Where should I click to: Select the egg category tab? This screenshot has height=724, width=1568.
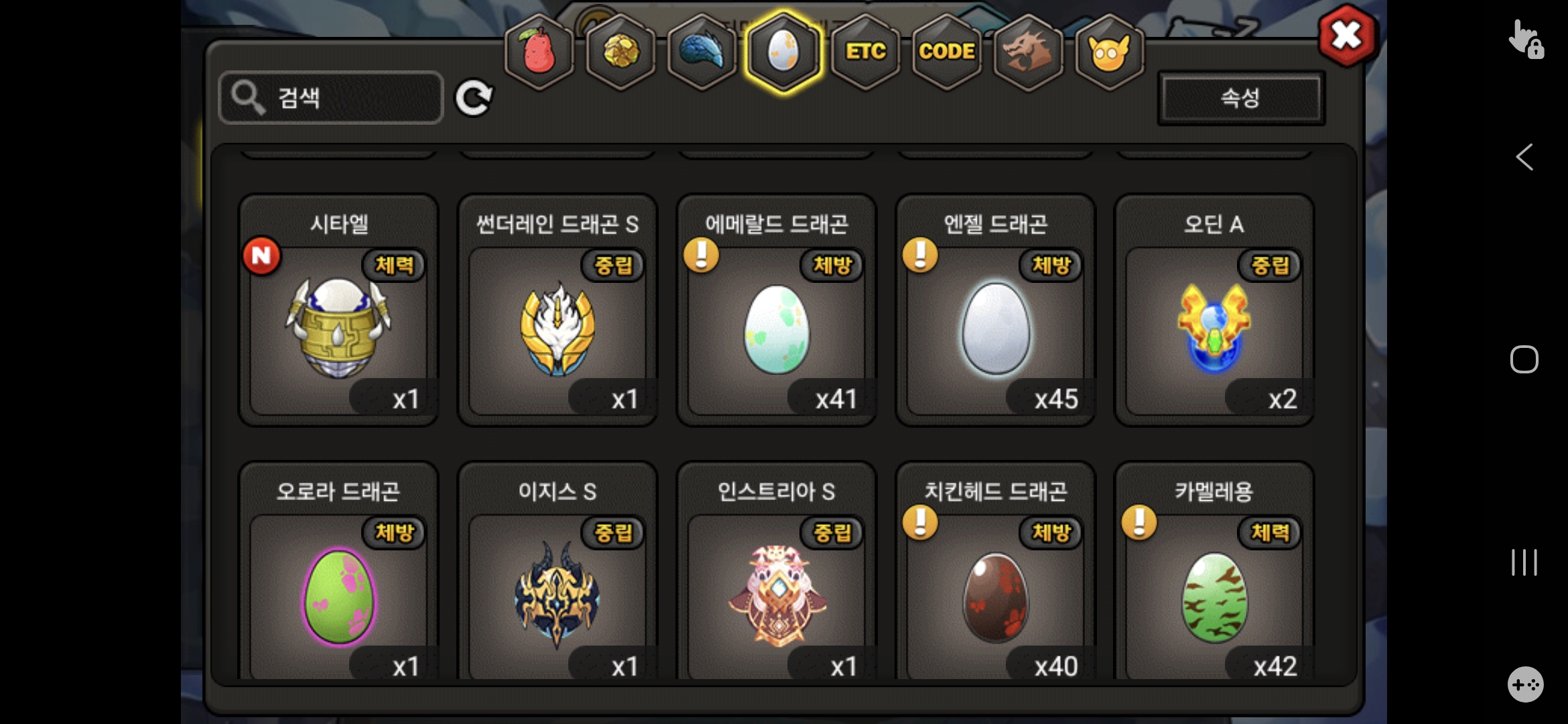click(783, 52)
